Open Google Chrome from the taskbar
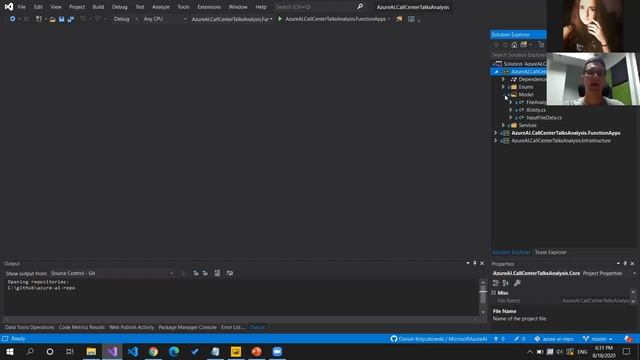The width and height of the screenshot is (640, 360). pyautogui.click(x=153, y=351)
